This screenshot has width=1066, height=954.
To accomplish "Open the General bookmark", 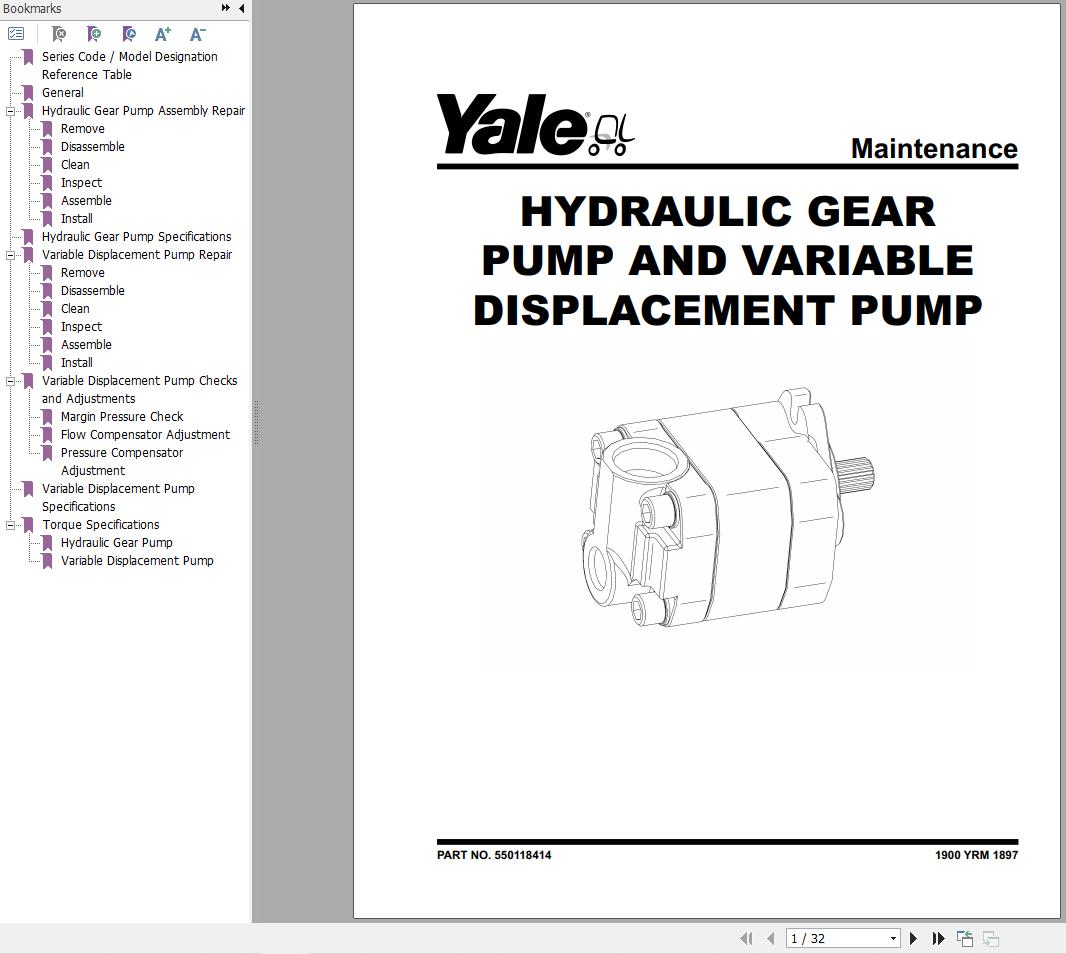I will 63,92.
